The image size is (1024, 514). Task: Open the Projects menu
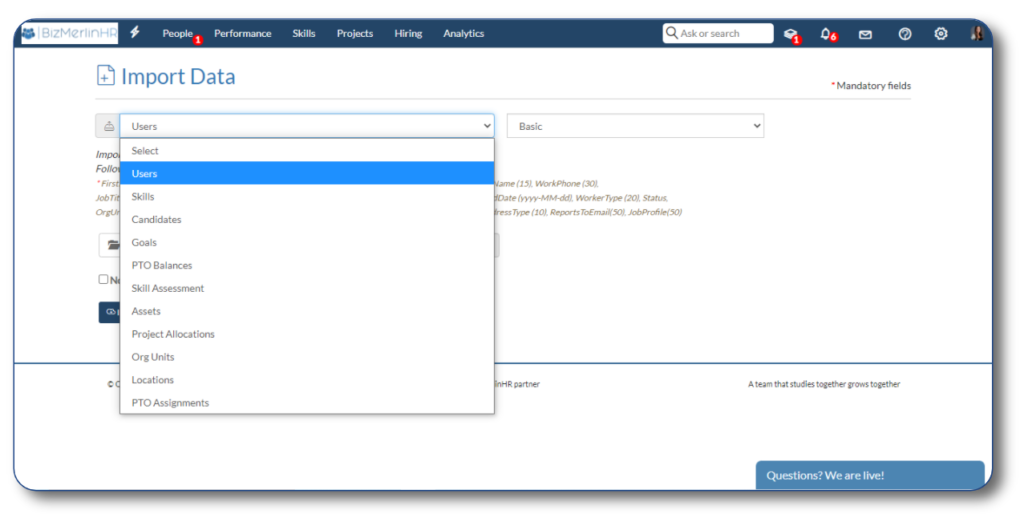pyautogui.click(x=355, y=33)
